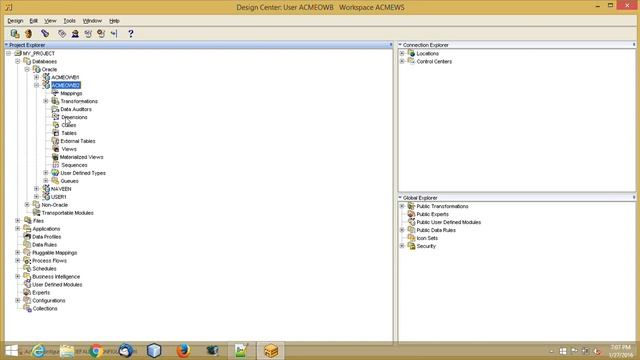Expand the USER1 module
640x360 pixels.
(36, 197)
